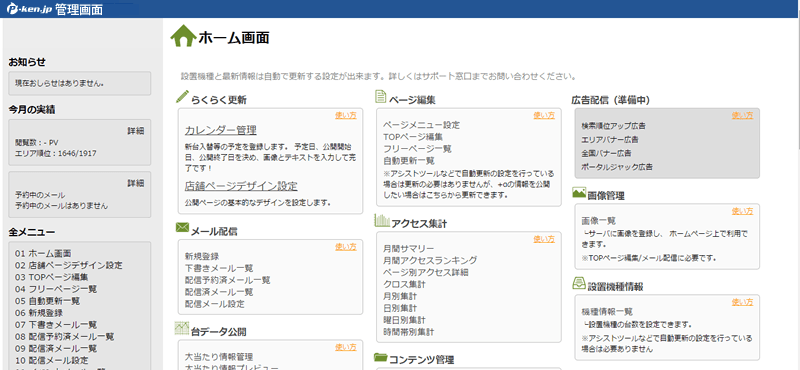Select 02 店舗ページデザイン設定 in 全メニュー
The image size is (800, 370).
point(68,265)
